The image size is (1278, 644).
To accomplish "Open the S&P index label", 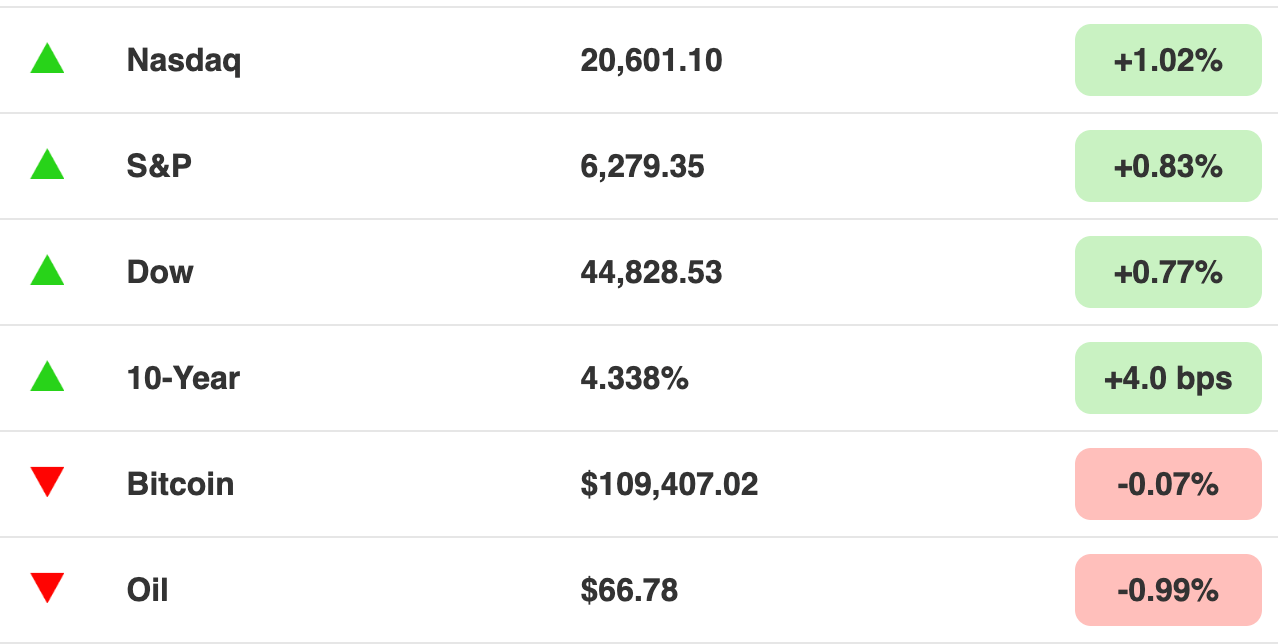I will [159, 166].
